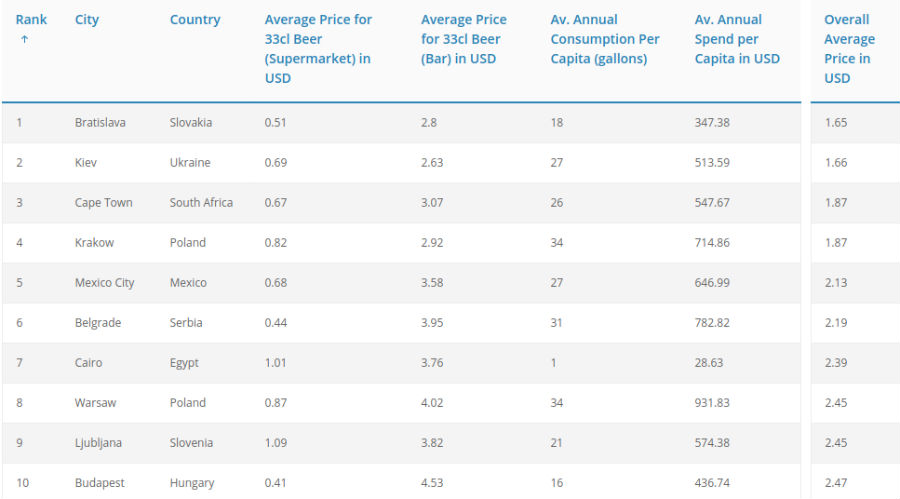Sort by Av. Annual Spend per Capita header
This screenshot has height=499, width=900.
coord(737,39)
